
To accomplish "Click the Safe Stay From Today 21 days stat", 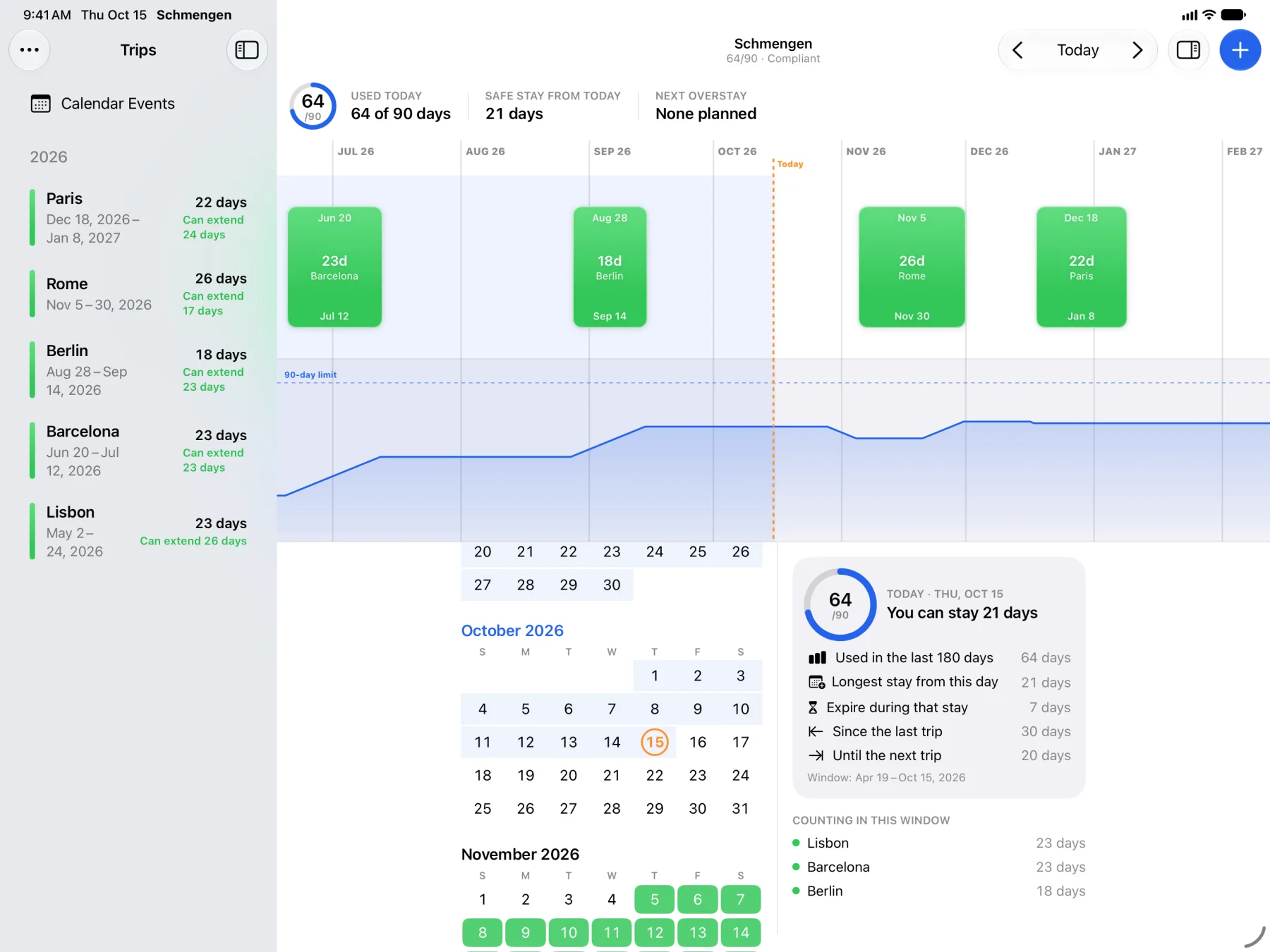I will 552,106.
